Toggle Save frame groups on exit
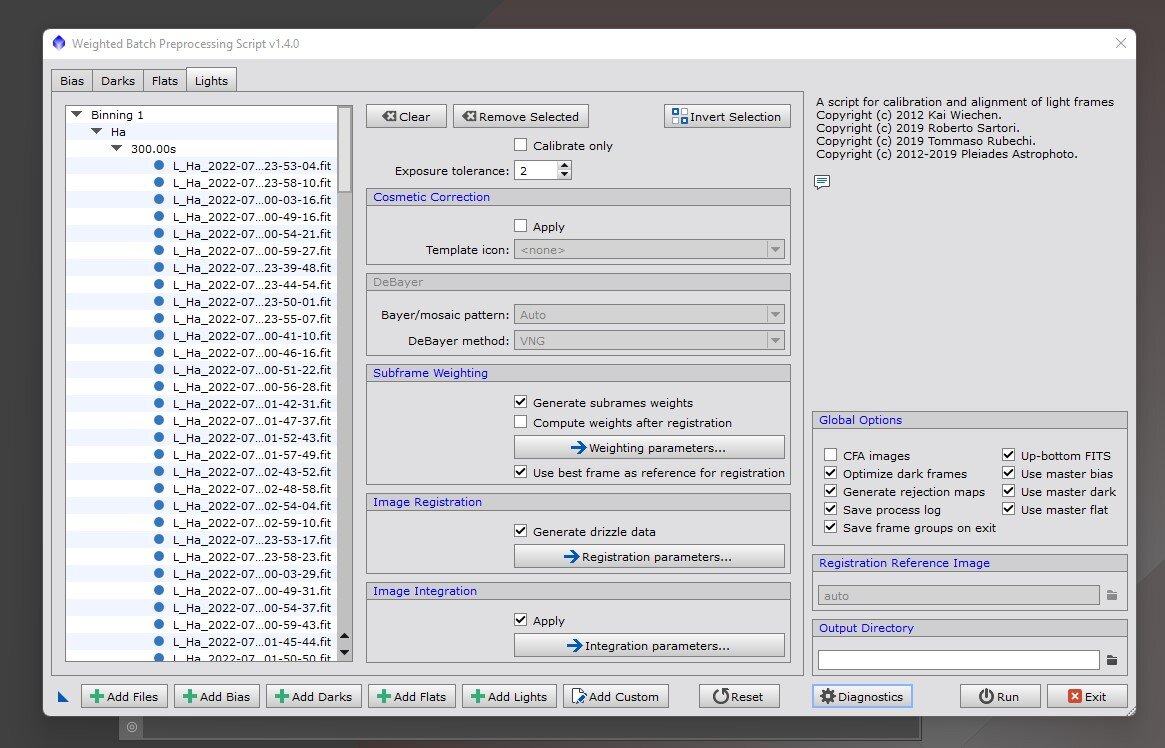1165x748 pixels. click(x=831, y=527)
